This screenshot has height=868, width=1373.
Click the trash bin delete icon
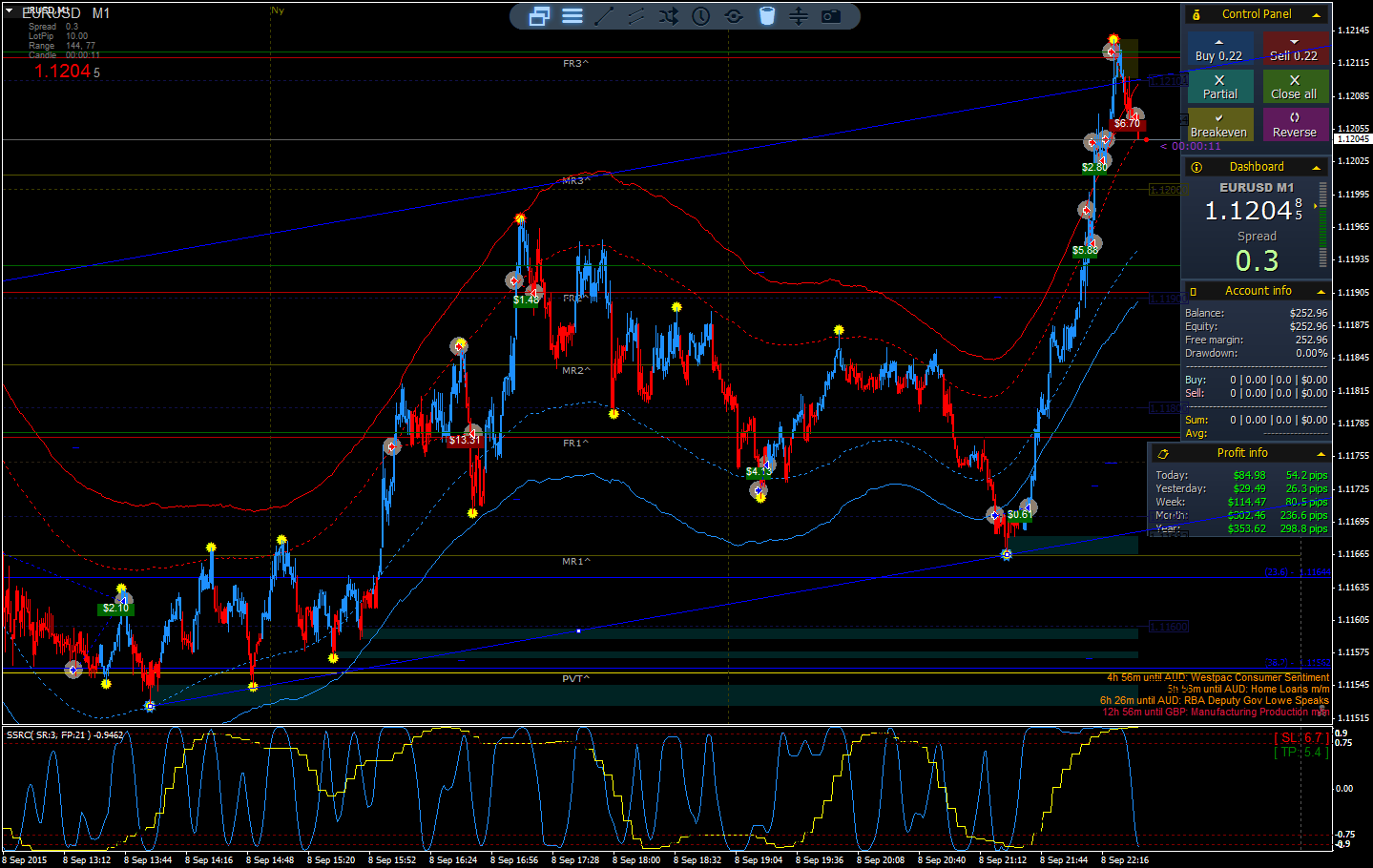click(x=767, y=16)
